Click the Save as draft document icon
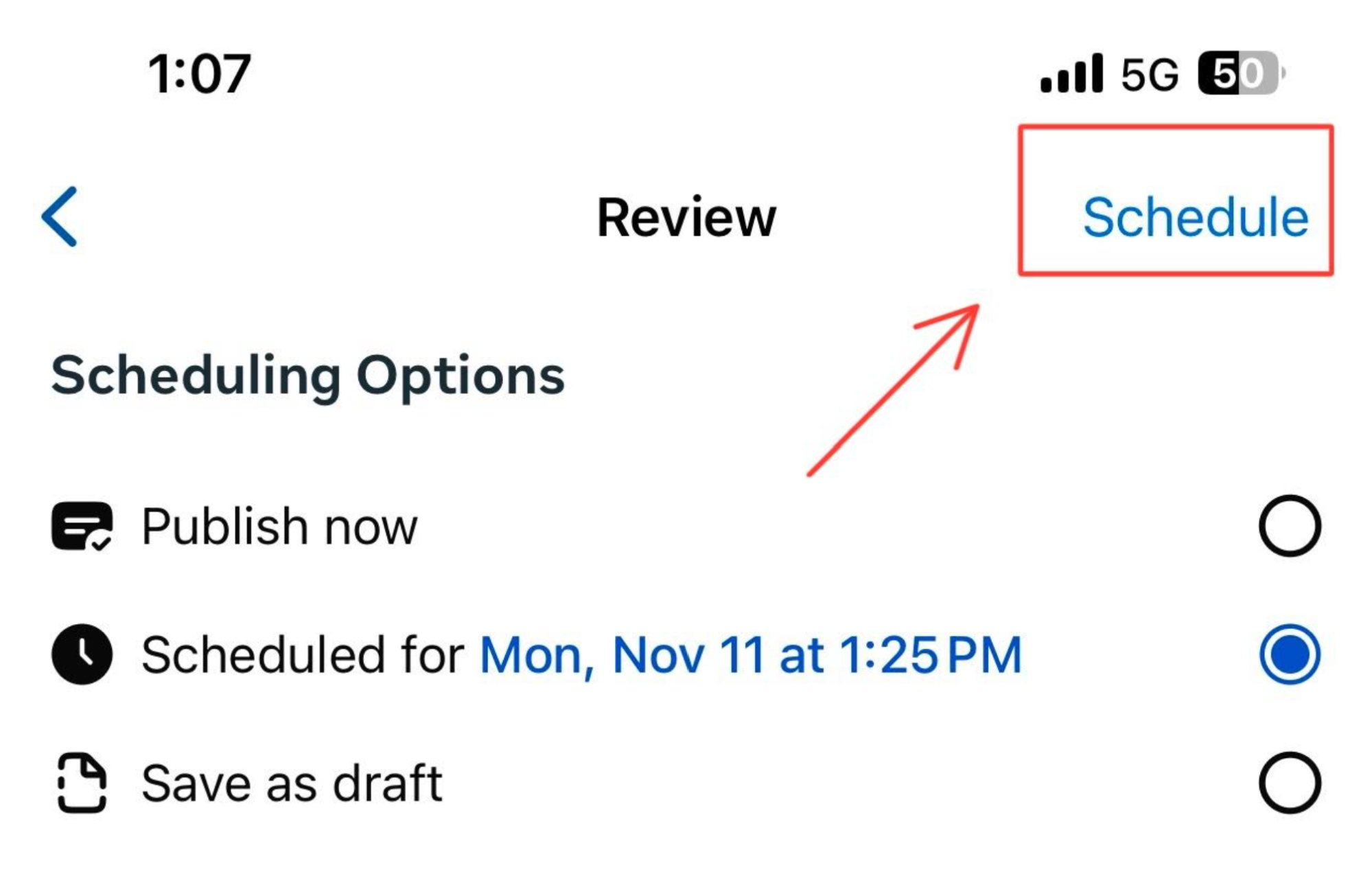Screen dimensions: 1372x894 pos(81,781)
